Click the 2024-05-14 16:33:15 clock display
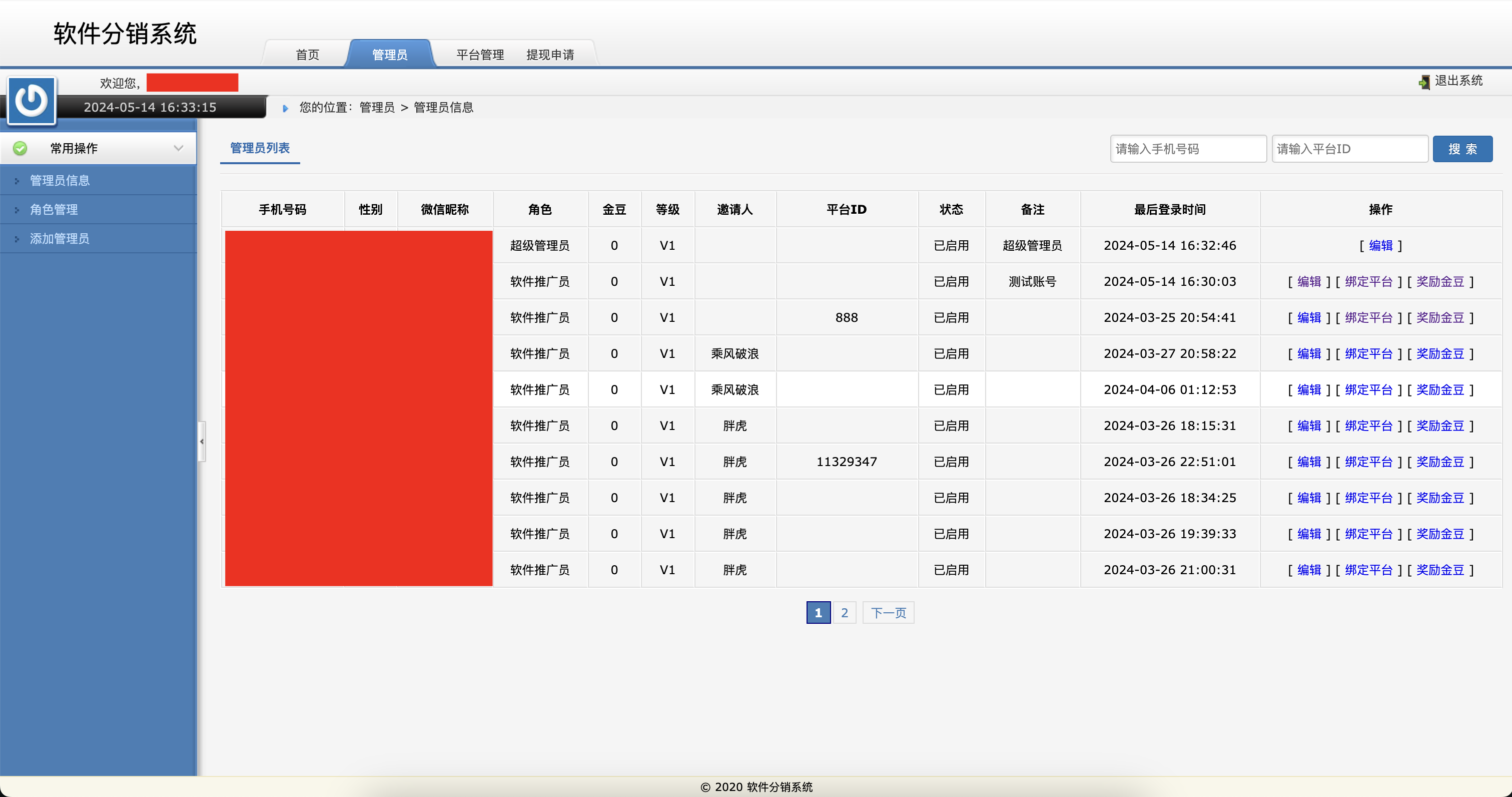 (150, 108)
